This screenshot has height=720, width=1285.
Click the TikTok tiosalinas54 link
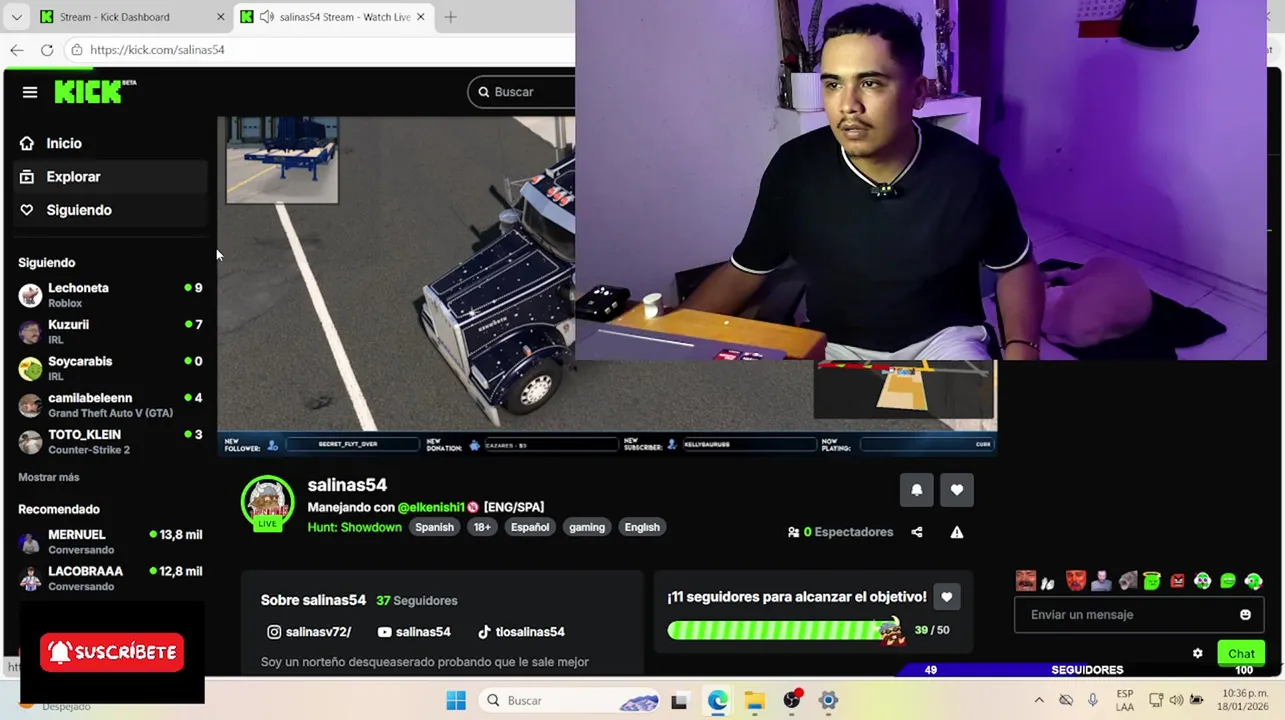[521, 632]
